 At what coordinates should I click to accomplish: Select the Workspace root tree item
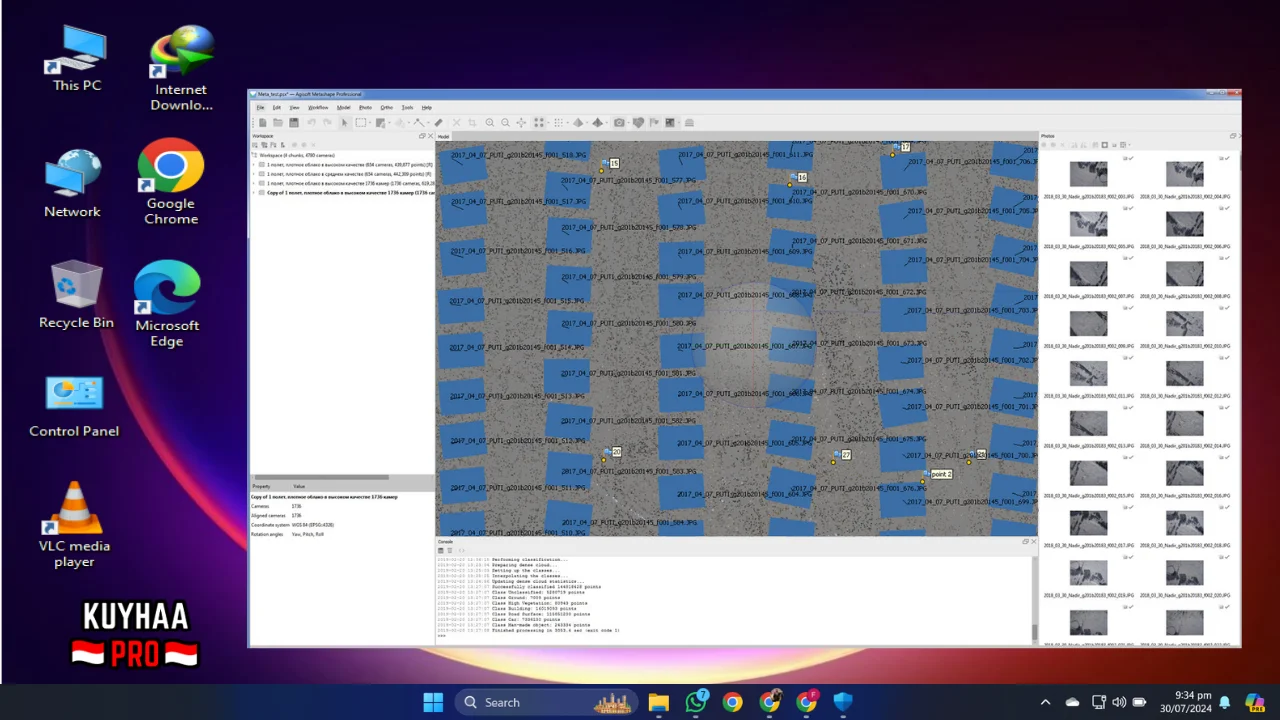click(x=297, y=156)
